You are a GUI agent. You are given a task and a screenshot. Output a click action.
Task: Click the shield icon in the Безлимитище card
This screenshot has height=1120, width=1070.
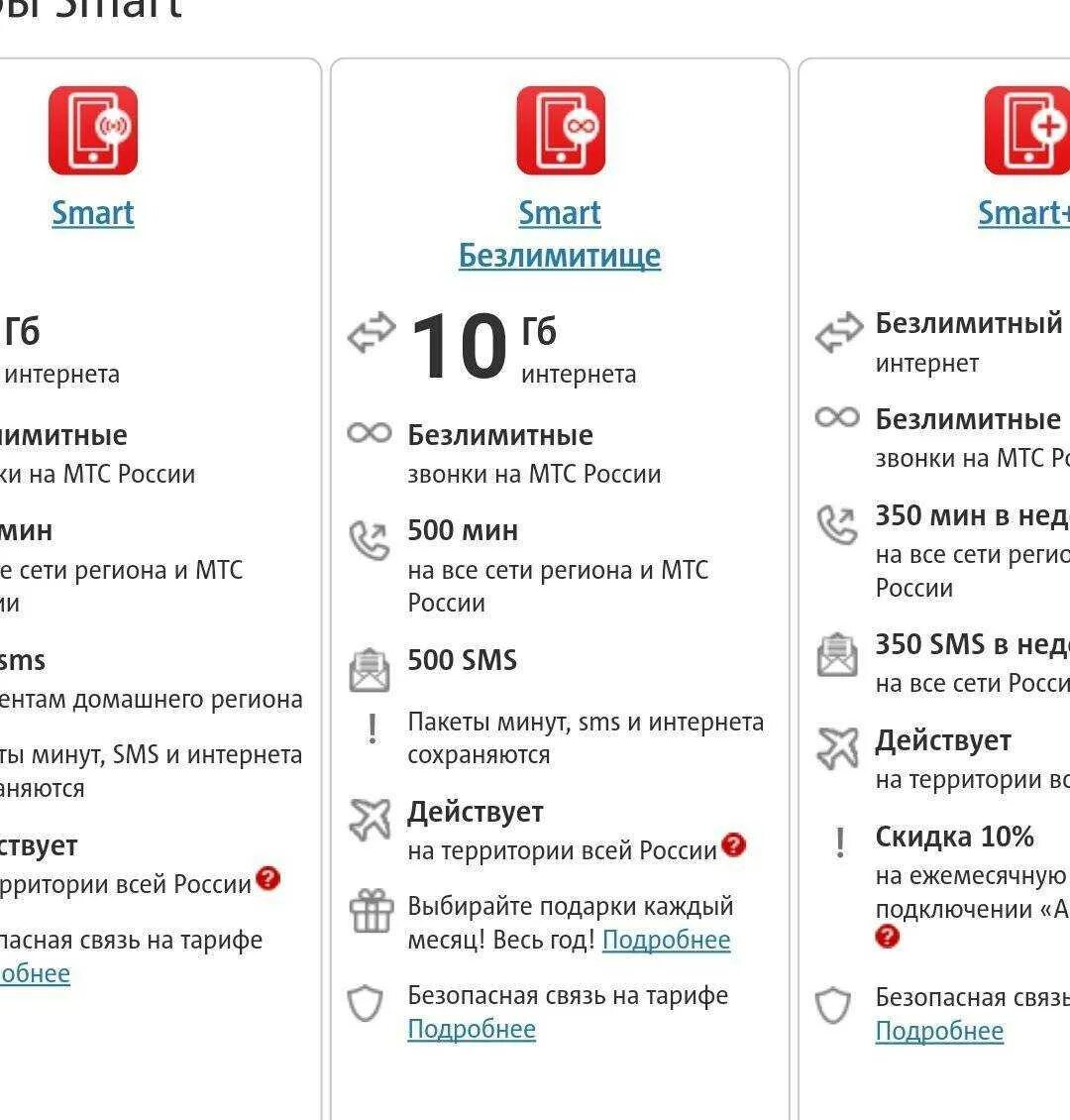click(365, 1003)
